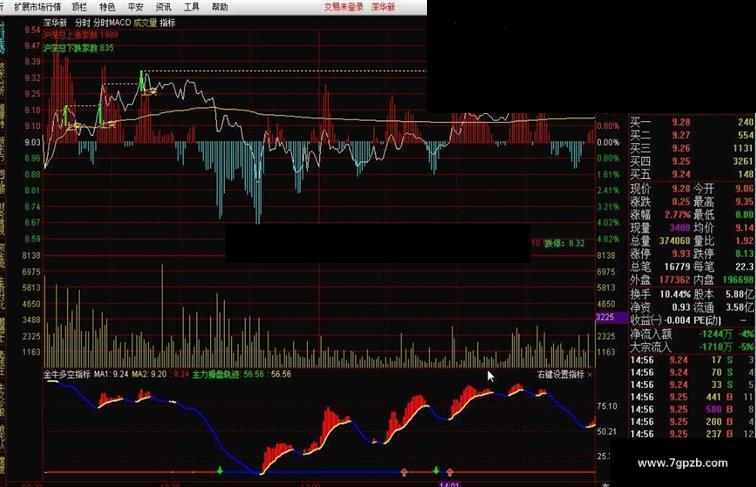Screen dimensions: 756x487
Task: Open the 帮助 menu
Action: 220,7
